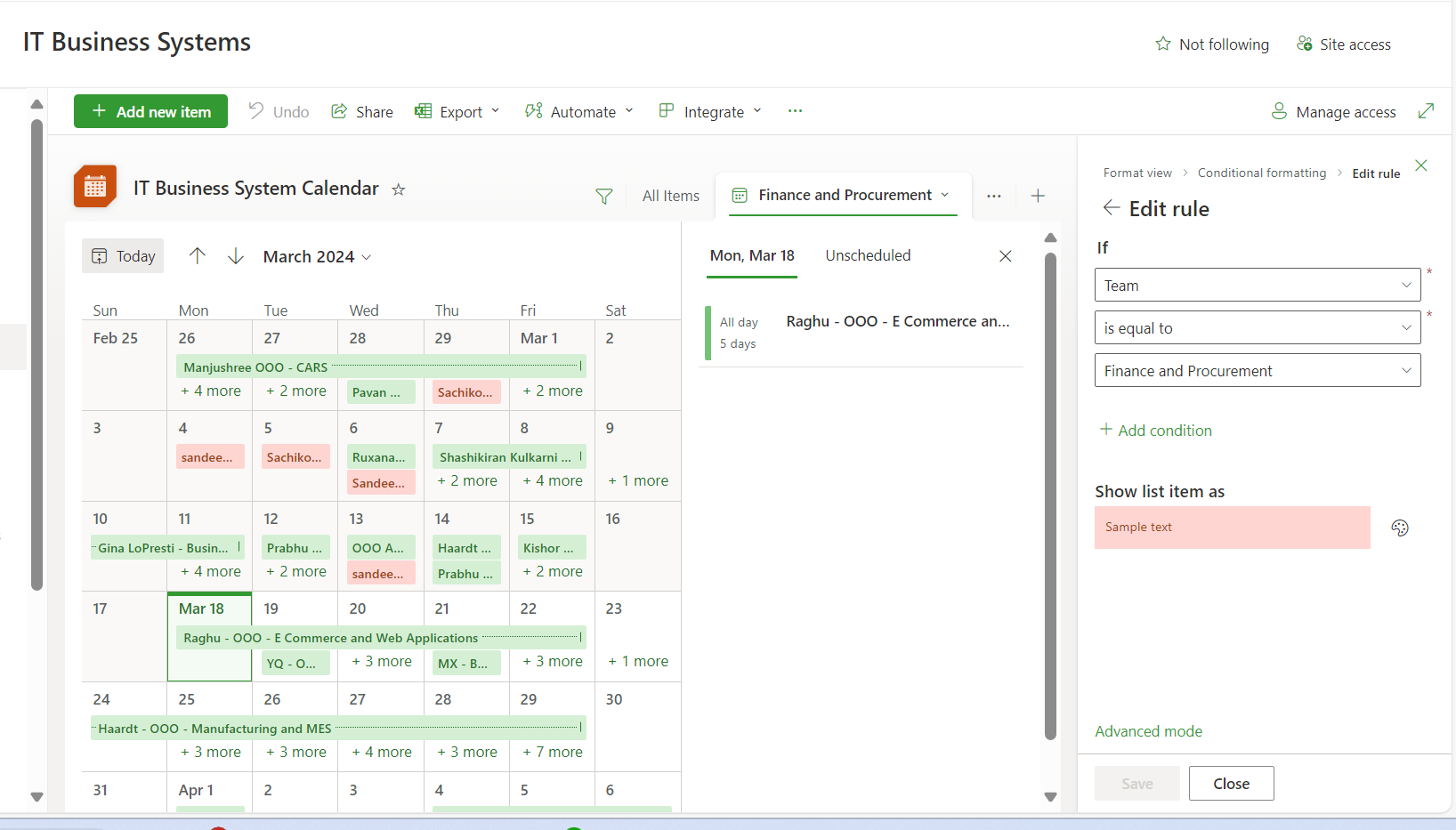Click Add condition in Edit rule
1456x830 pixels.
tap(1155, 430)
